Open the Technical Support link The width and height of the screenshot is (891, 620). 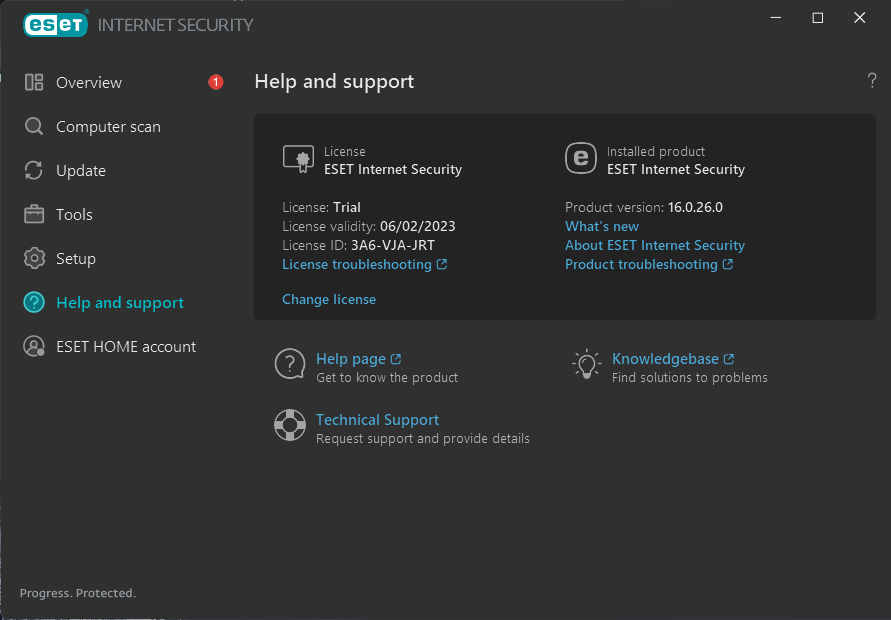377,420
